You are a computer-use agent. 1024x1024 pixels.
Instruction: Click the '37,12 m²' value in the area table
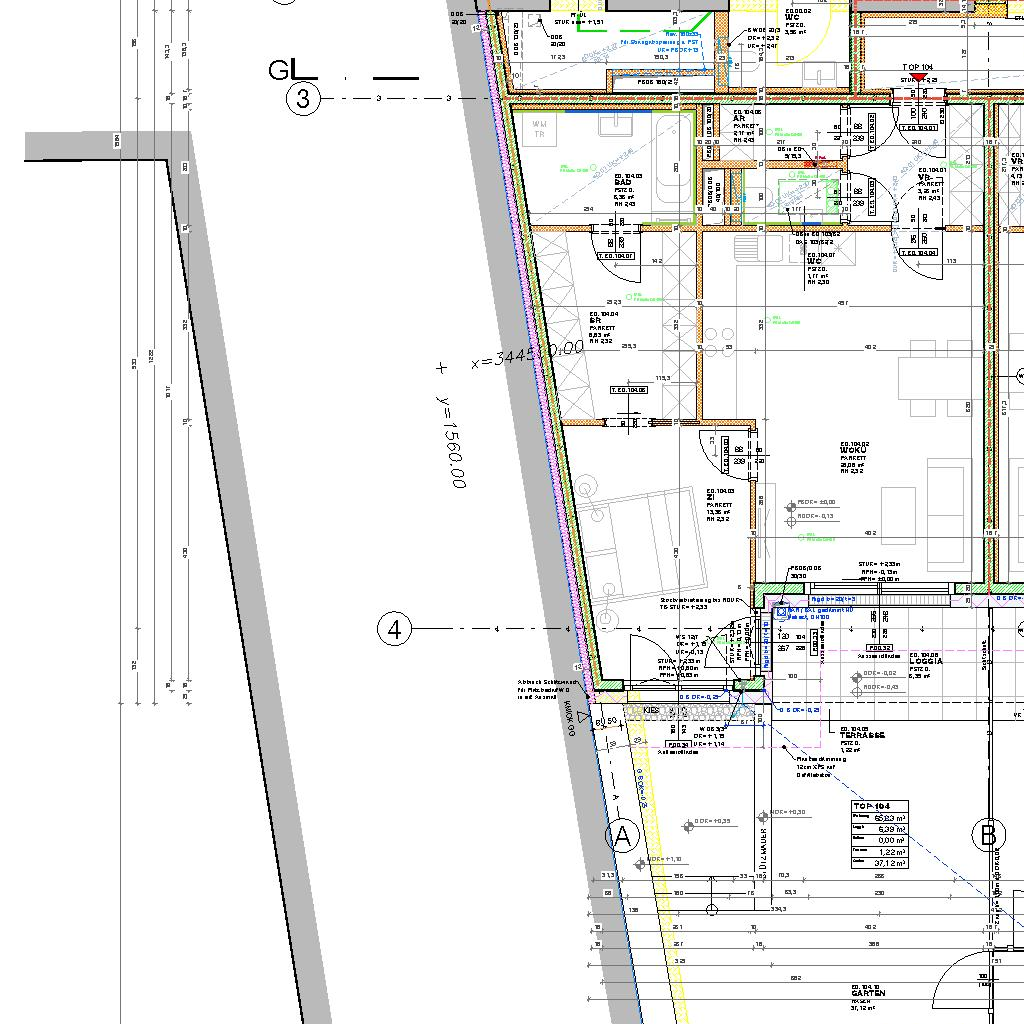pyautogui.click(x=891, y=863)
